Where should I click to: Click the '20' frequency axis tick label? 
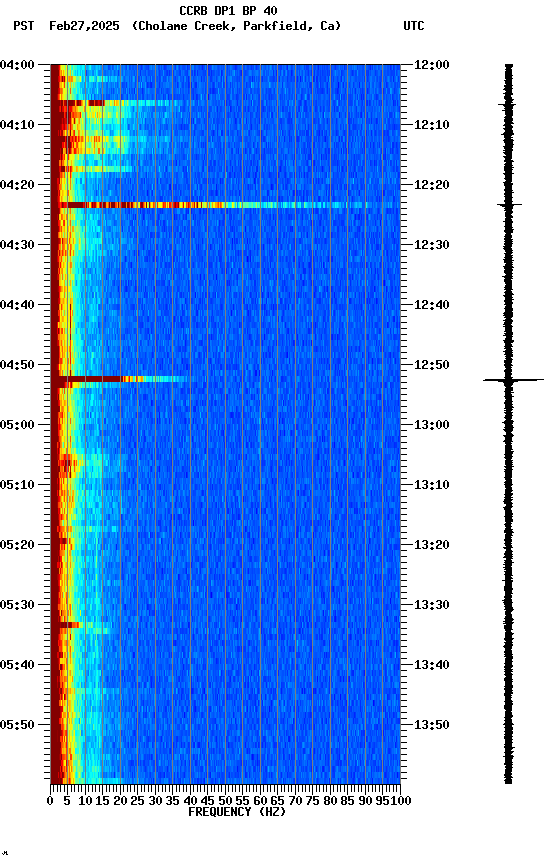click(120, 801)
